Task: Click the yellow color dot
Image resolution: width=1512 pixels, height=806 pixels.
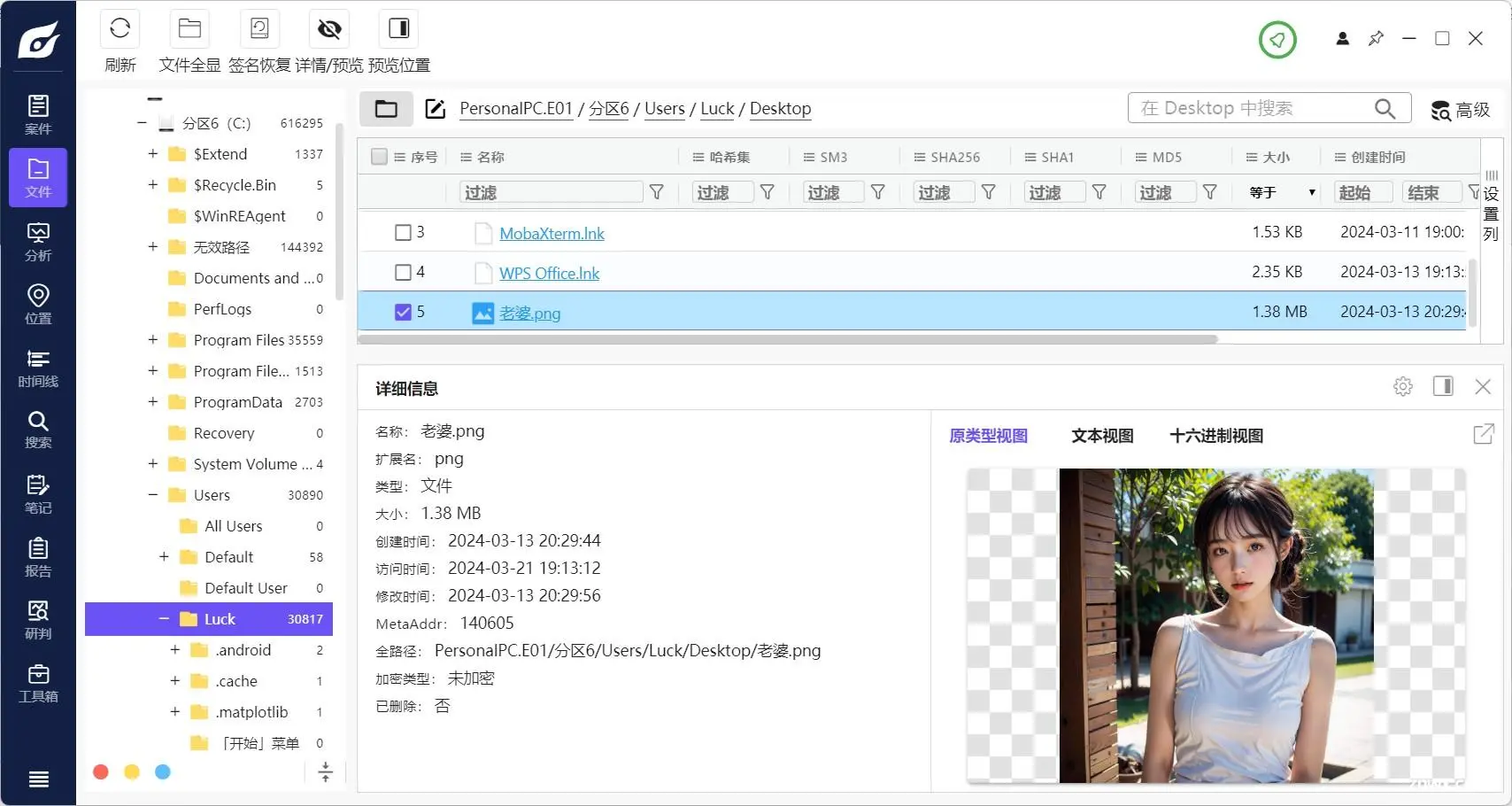Action: [132, 772]
